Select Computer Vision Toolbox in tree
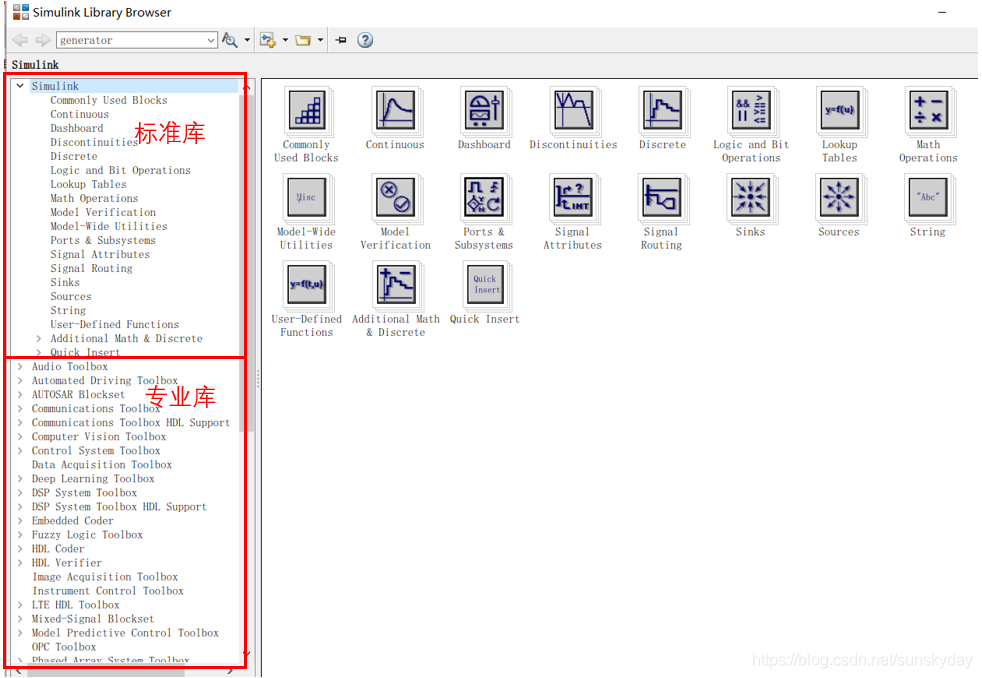Screen dimensions: 982x678 [99, 437]
